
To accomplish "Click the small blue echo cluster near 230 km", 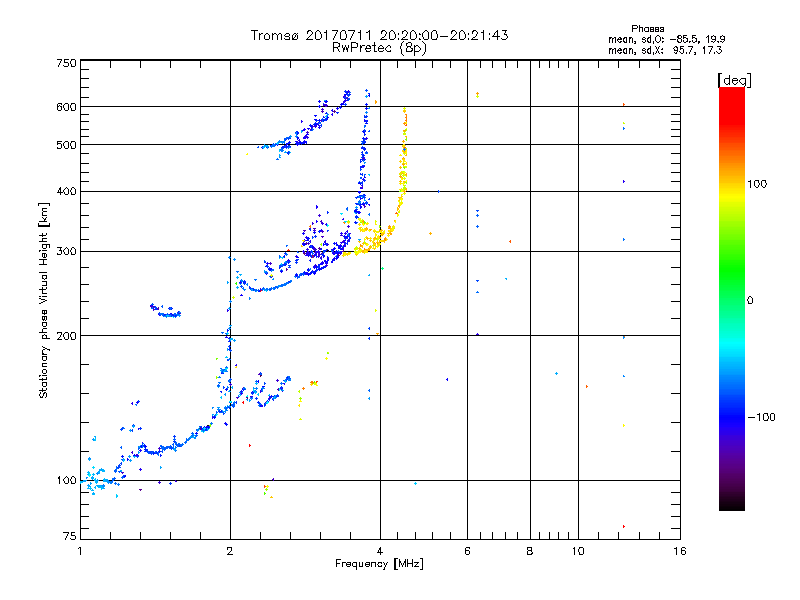I will (x=165, y=311).
